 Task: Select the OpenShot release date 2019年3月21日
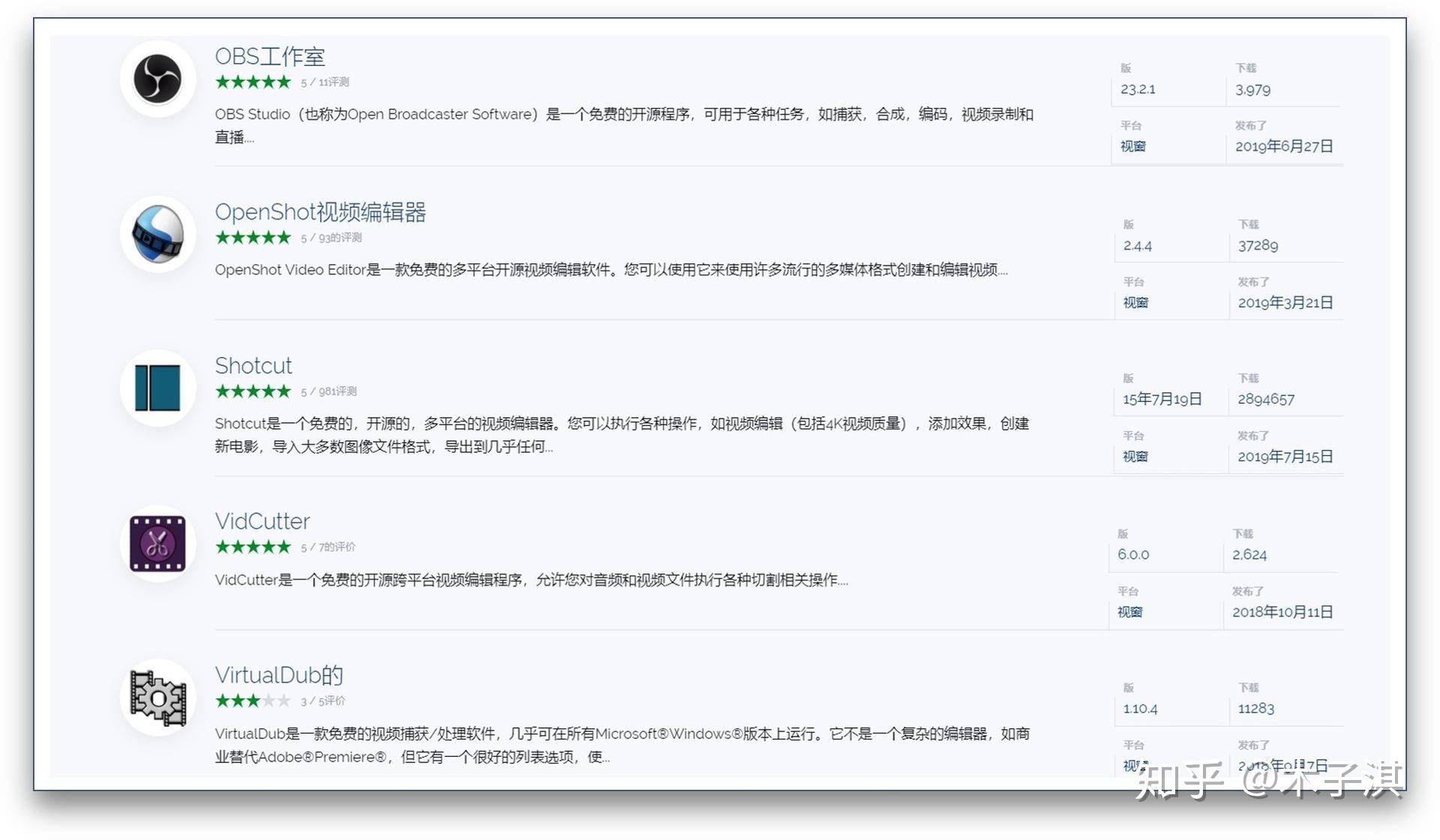pos(1285,302)
